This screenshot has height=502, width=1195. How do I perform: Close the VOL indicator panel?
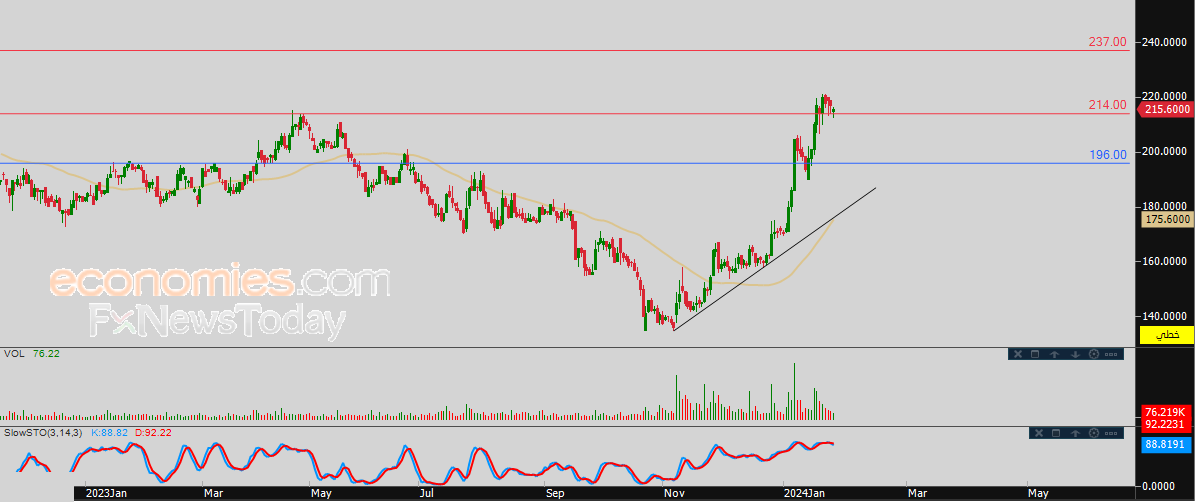(1017, 354)
